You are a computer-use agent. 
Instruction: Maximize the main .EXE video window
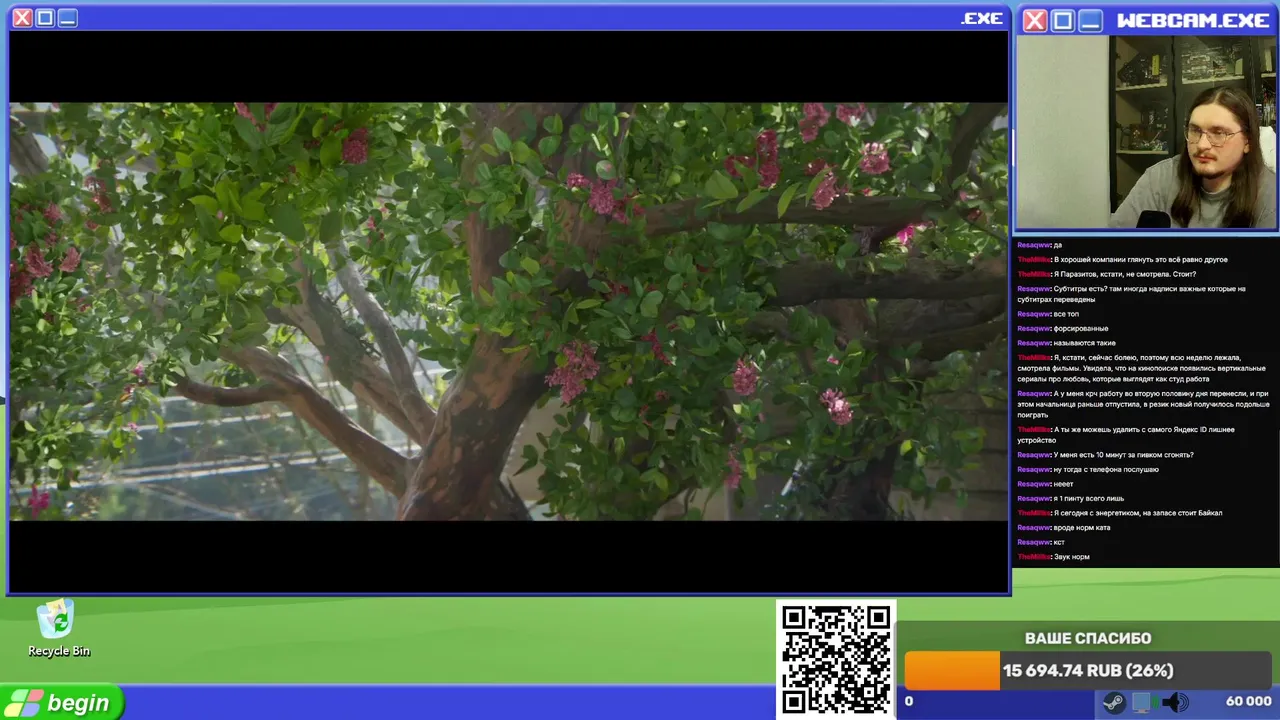point(45,18)
